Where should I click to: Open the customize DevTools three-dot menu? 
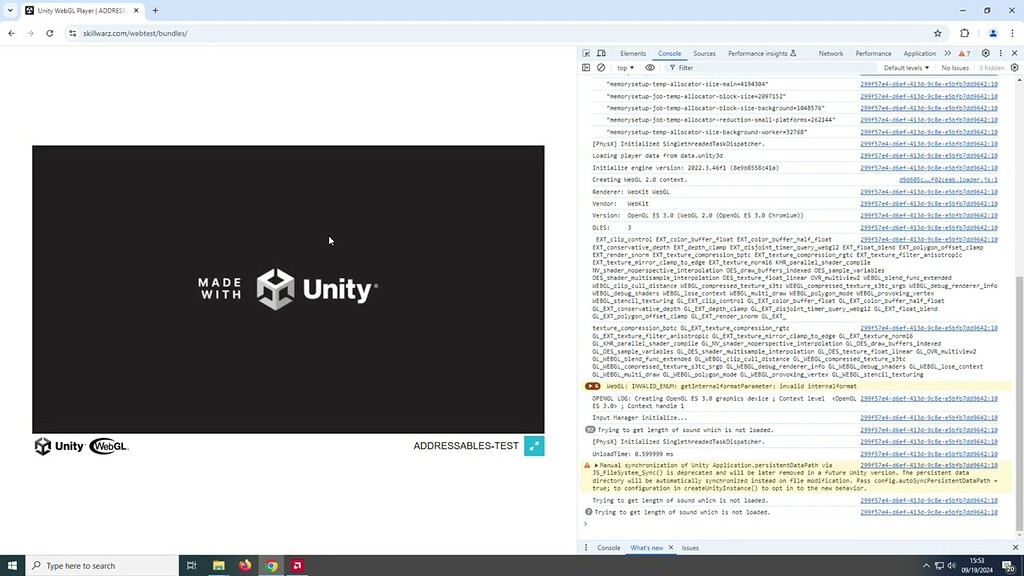tap(999, 53)
